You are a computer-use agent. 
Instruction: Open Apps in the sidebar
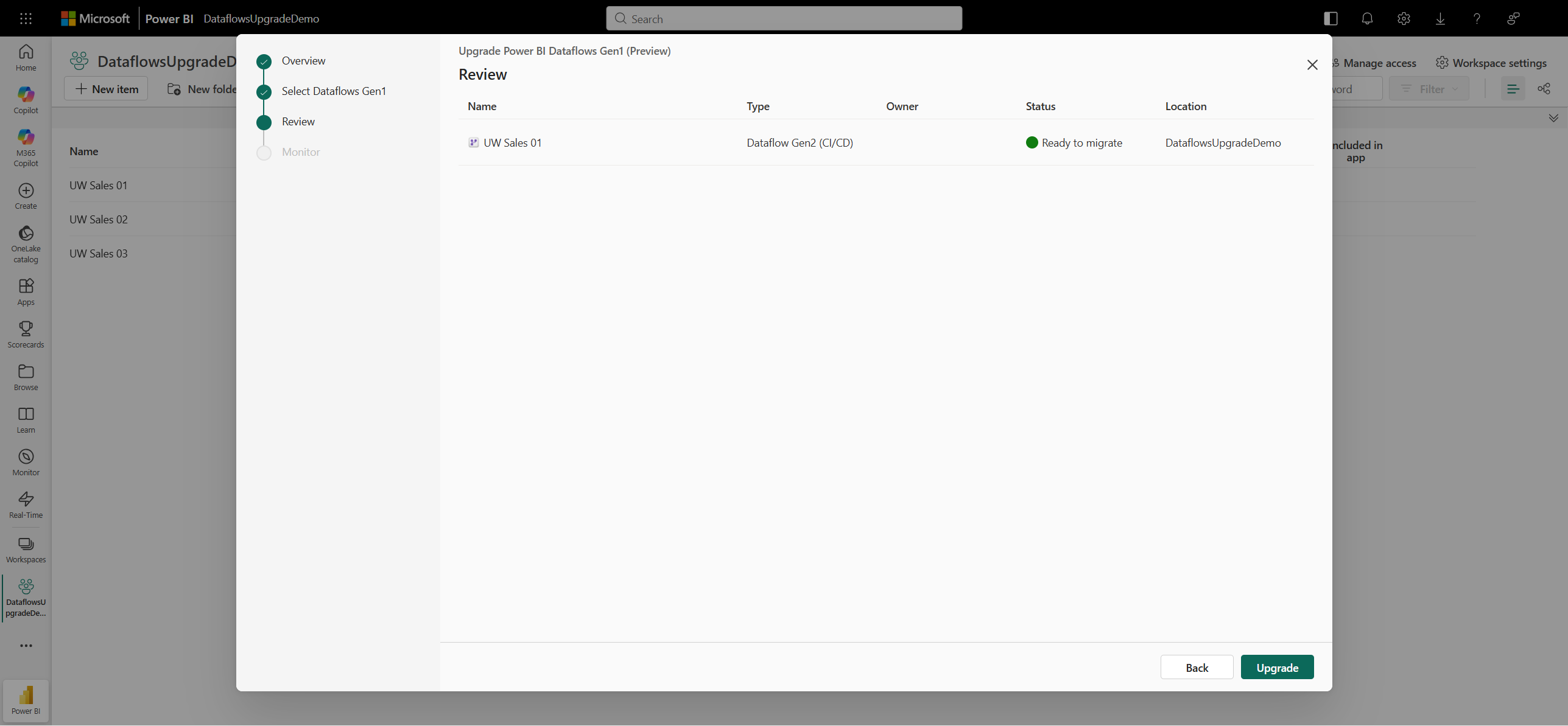(x=26, y=292)
